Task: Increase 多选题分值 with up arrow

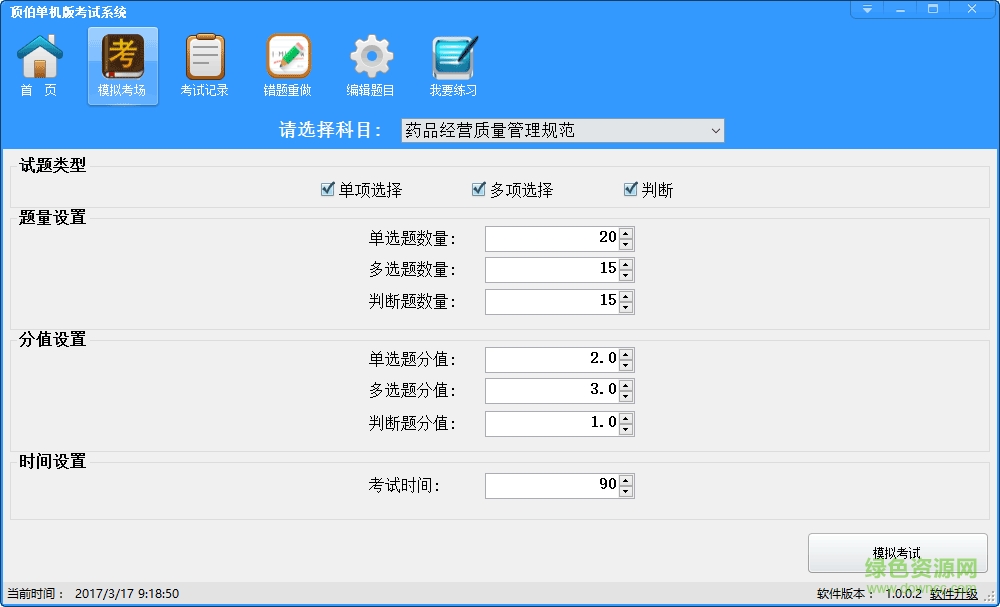Action: [626, 386]
